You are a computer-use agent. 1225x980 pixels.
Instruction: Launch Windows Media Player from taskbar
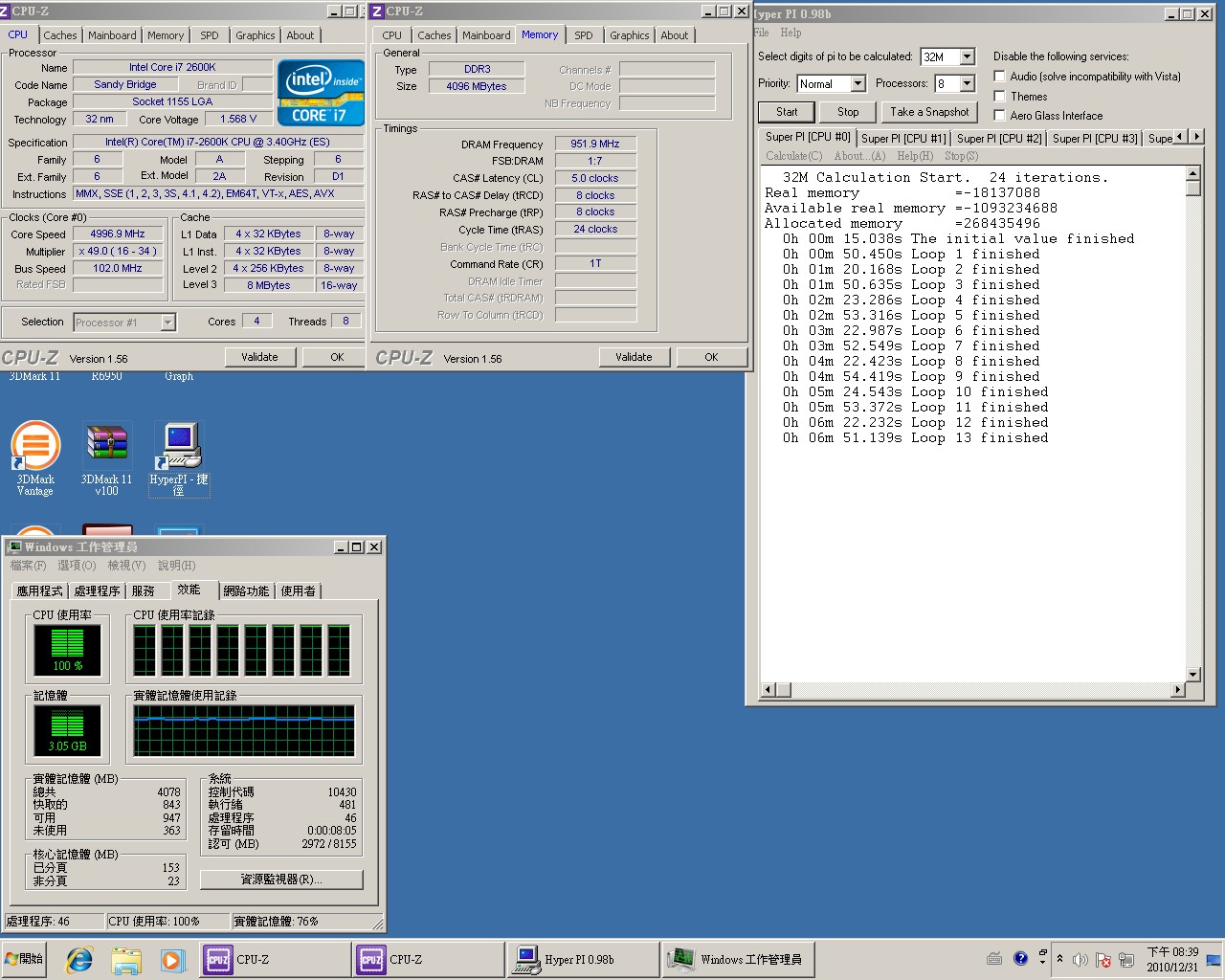point(171,959)
